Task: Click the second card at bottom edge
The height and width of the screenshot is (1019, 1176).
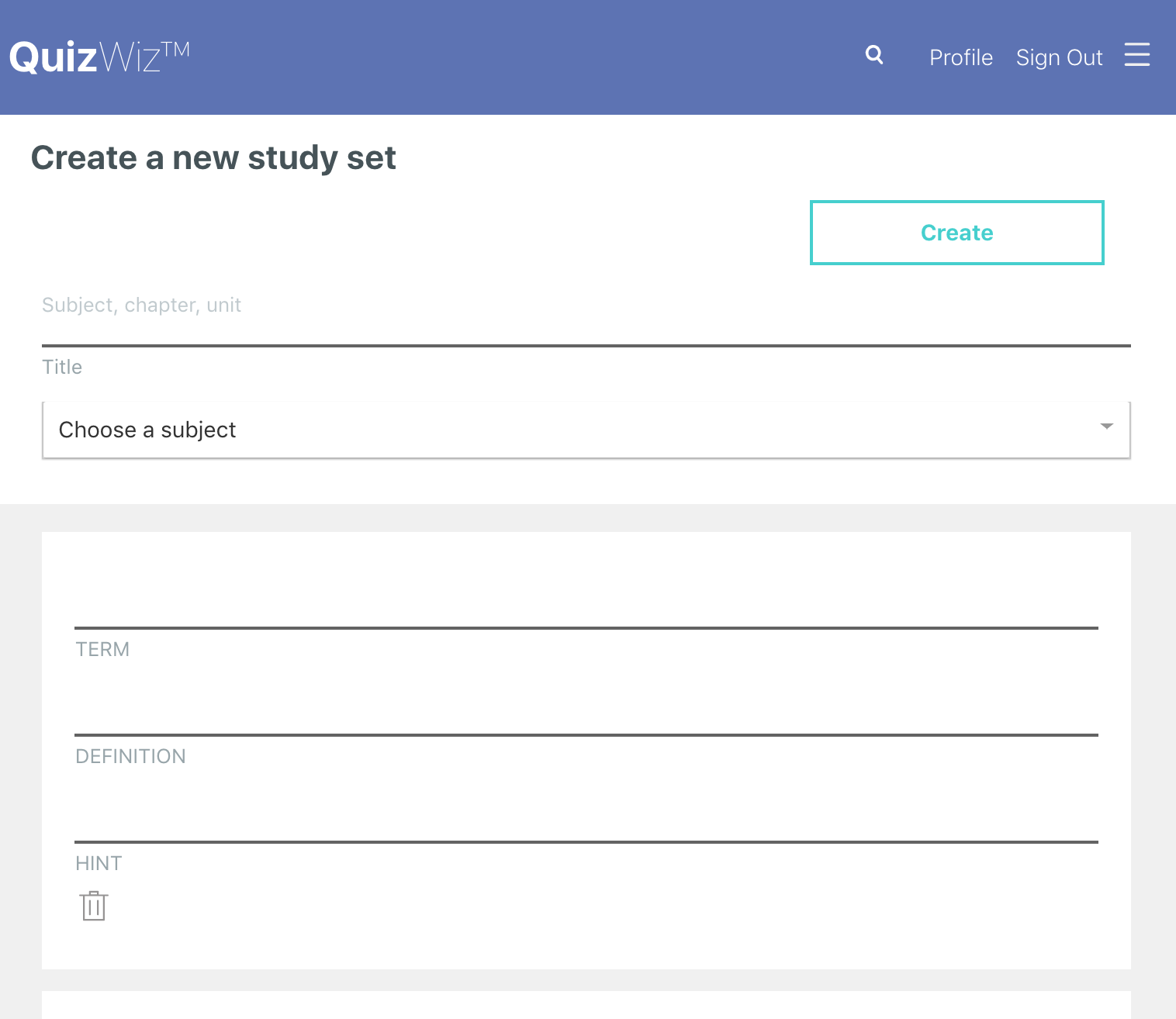Action: 586,1005
